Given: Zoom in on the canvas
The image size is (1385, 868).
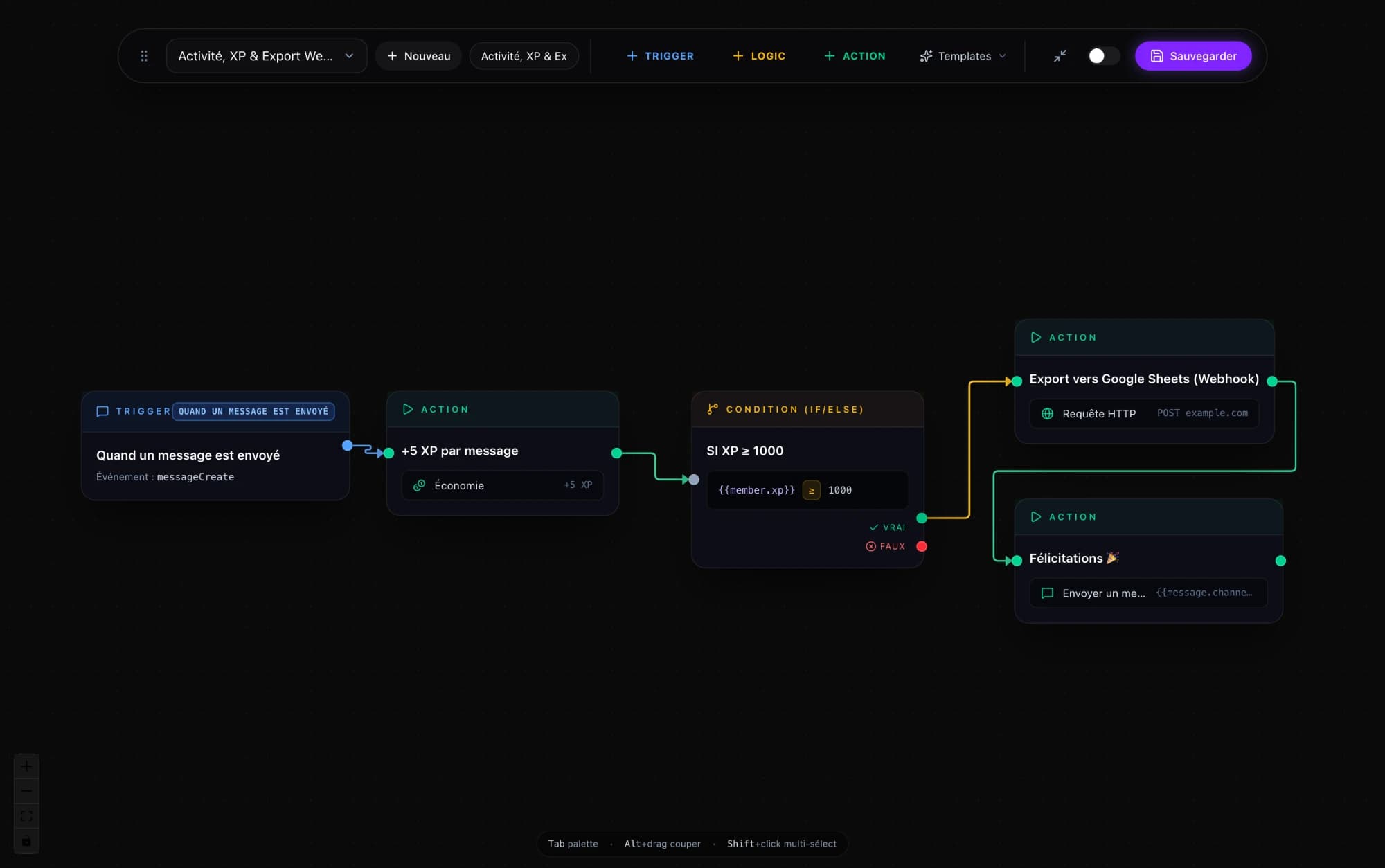Looking at the screenshot, I should pyautogui.click(x=26, y=766).
